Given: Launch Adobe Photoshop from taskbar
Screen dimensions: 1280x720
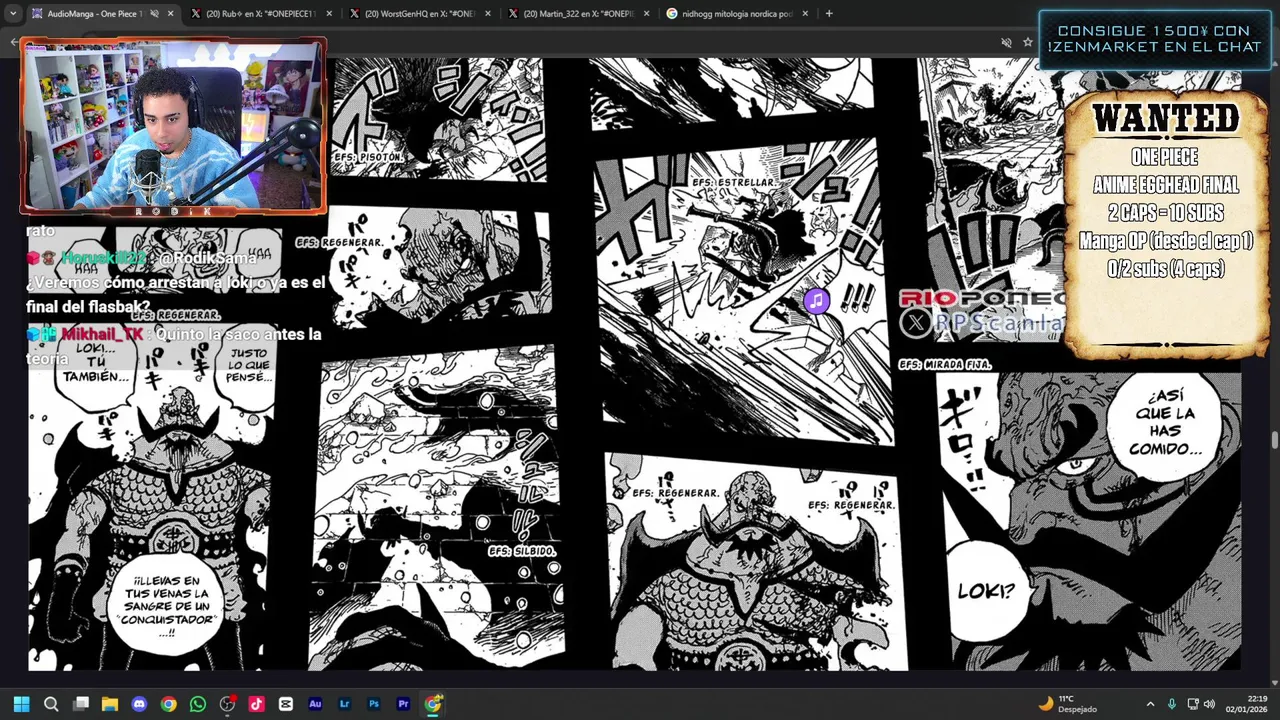Looking at the screenshot, I should pos(374,704).
